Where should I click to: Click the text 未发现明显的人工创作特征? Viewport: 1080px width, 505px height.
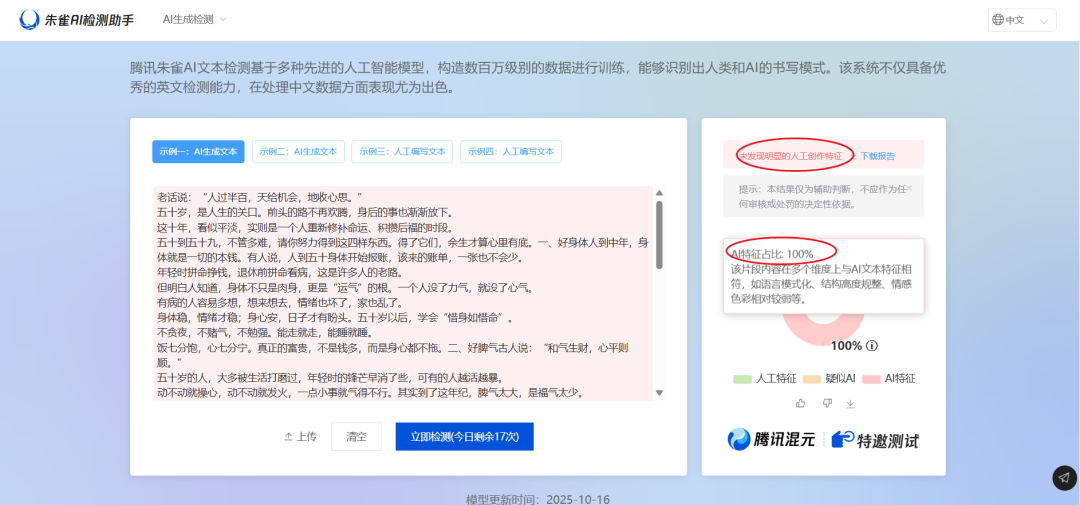[791, 156]
